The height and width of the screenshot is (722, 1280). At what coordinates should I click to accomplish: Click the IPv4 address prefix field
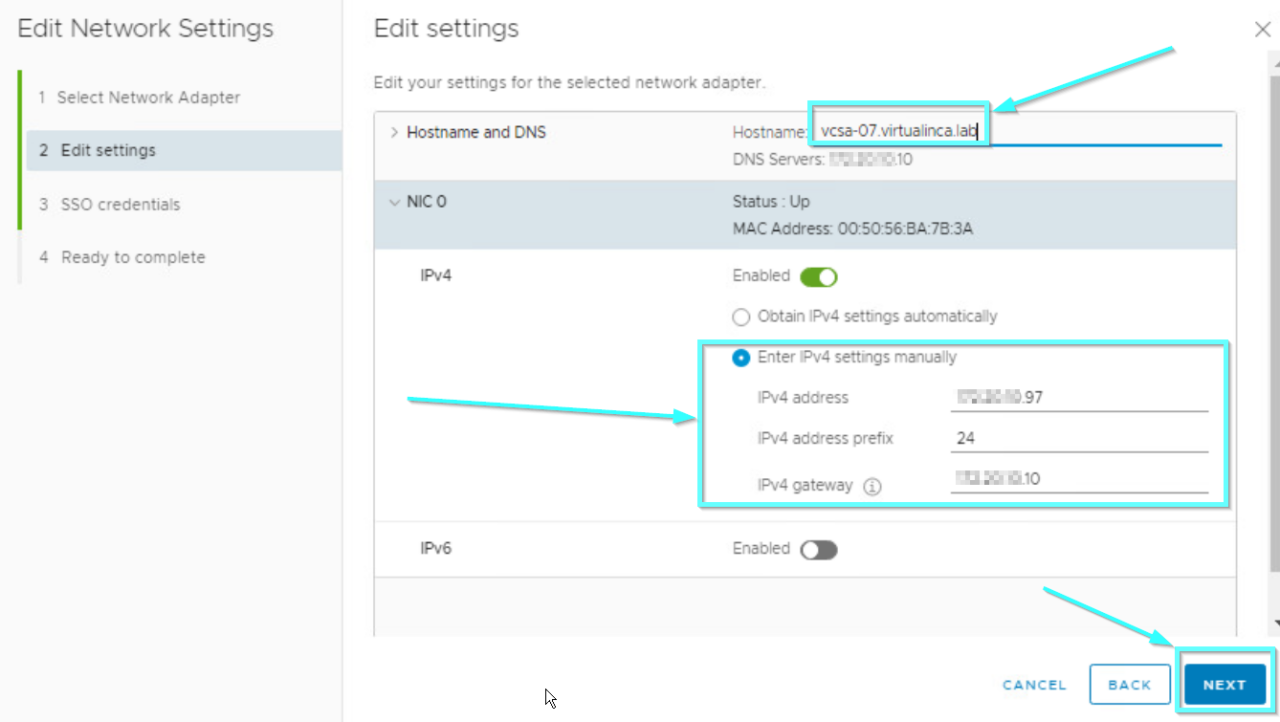[1078, 438]
